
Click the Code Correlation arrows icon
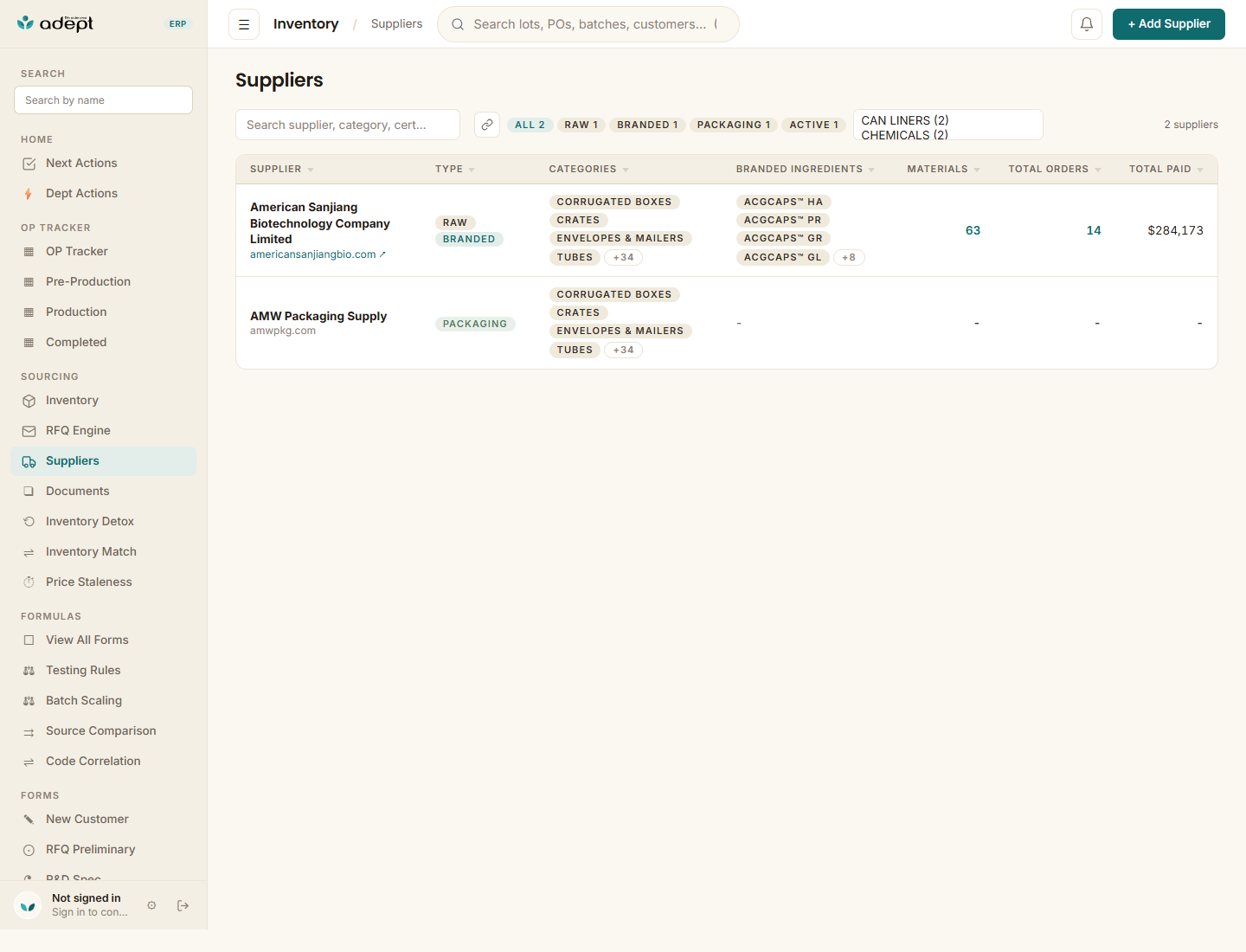(29, 762)
